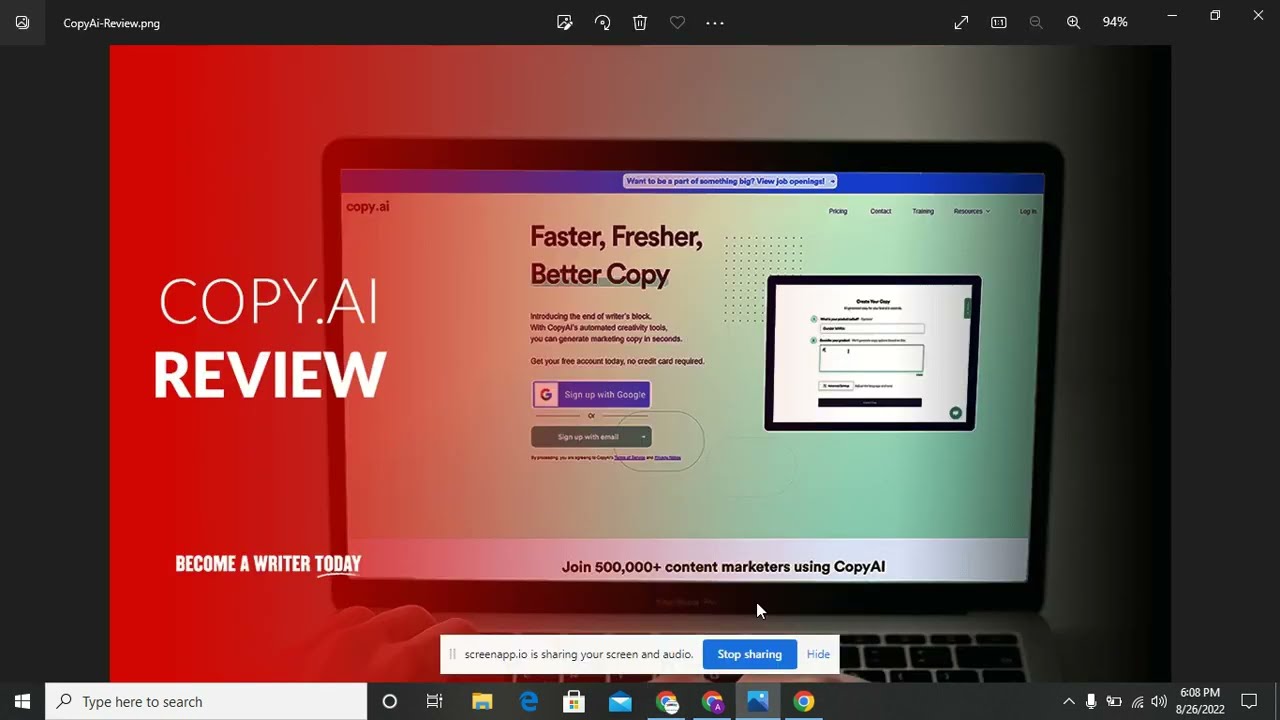Zoom out with the minus magnifier

(1036, 22)
